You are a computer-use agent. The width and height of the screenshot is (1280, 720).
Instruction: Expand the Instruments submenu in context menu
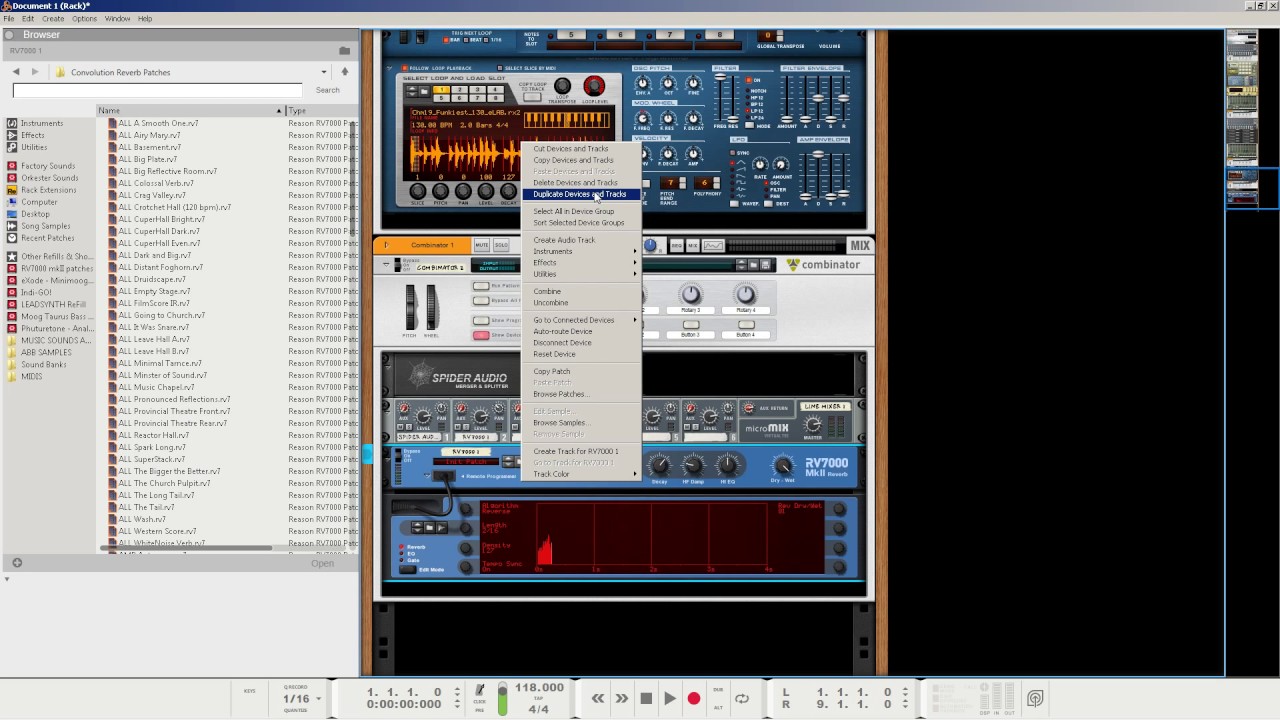582,251
